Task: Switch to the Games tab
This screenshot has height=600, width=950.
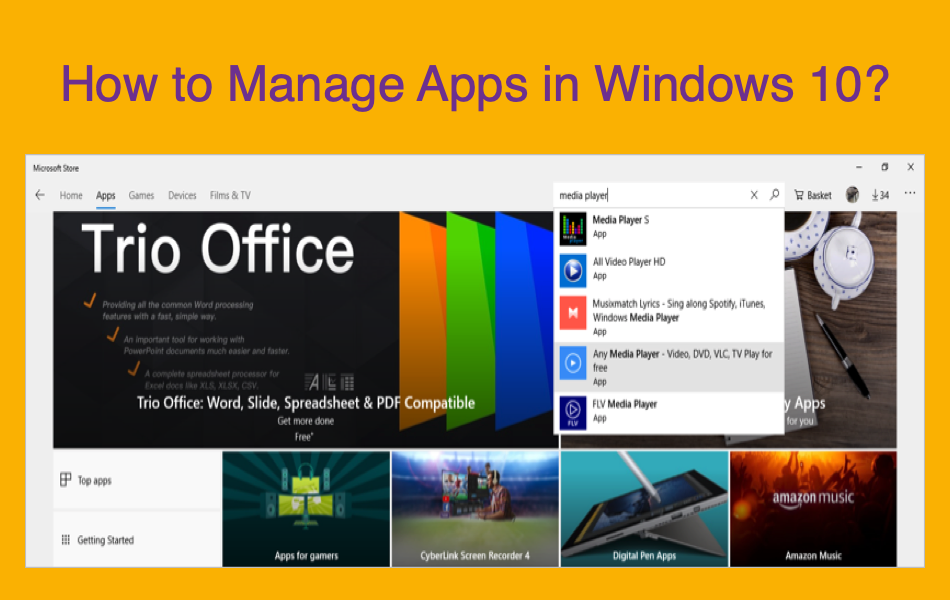Action: coord(141,195)
